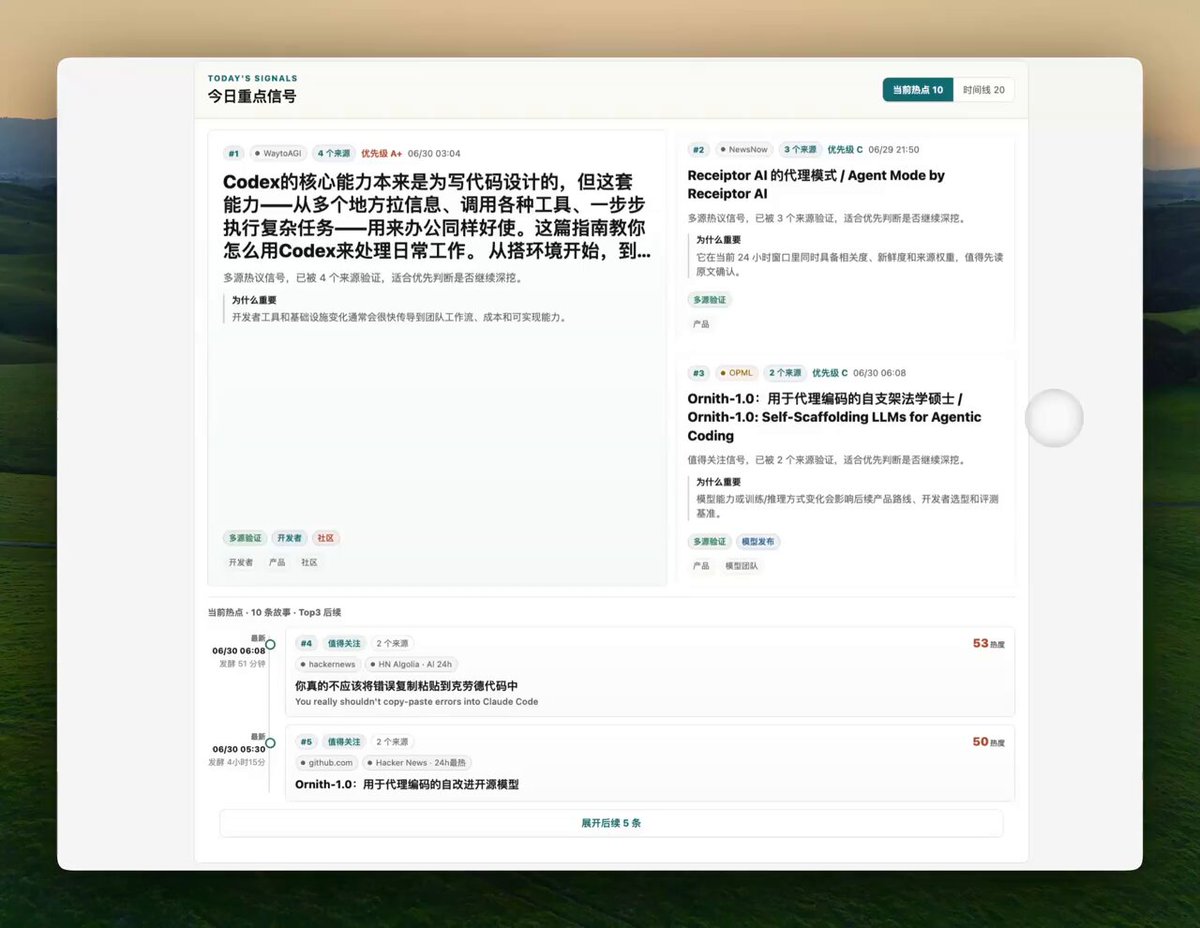Click the 开发者 green tag on Codex card
The height and width of the screenshot is (928, 1200).
point(289,538)
